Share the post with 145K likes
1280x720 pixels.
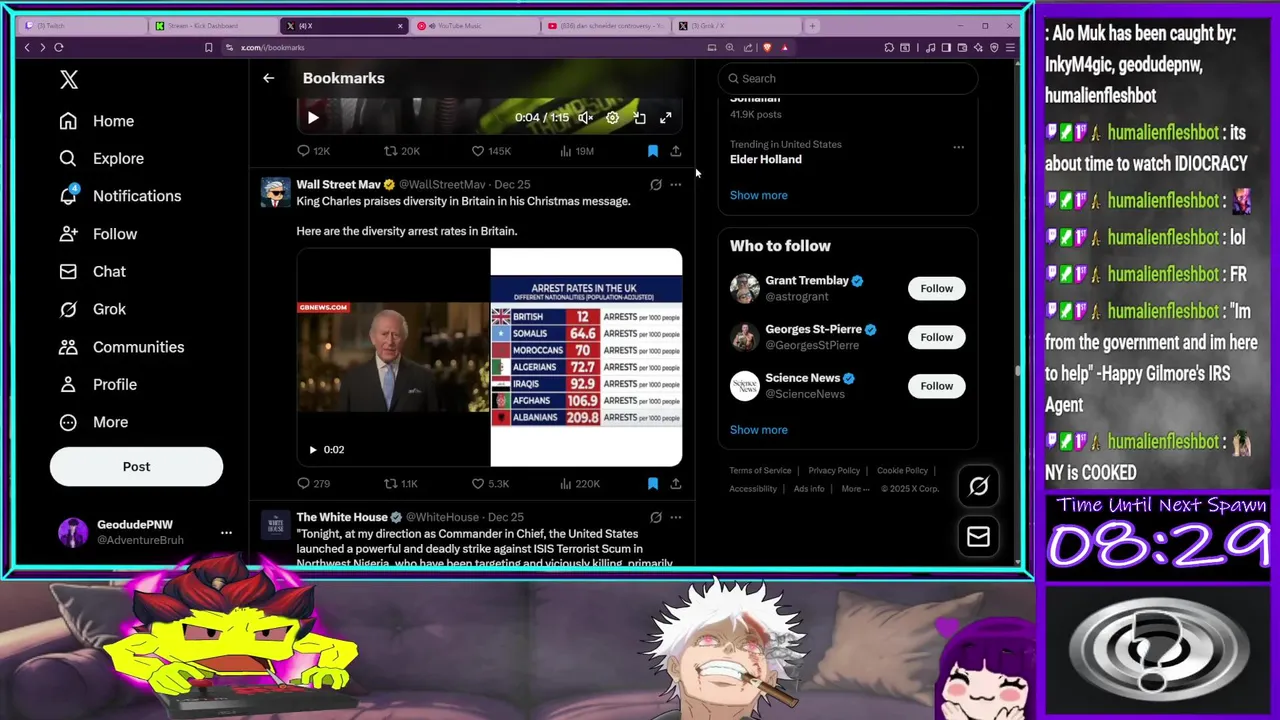tap(676, 151)
